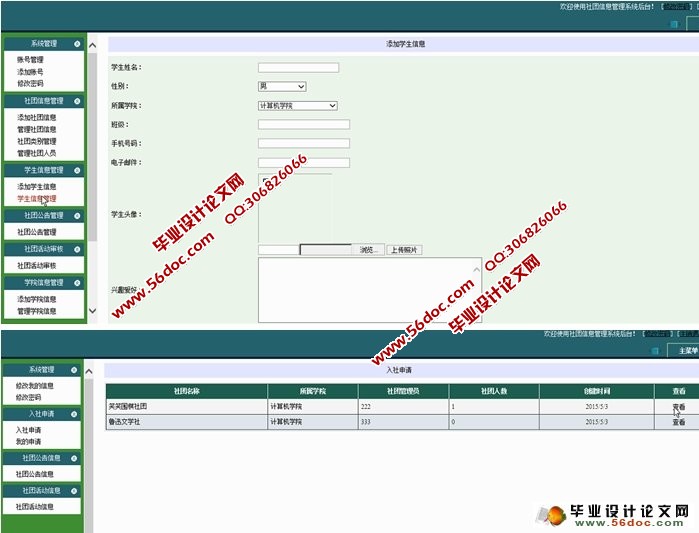Click the 所属学院 column header
The width and height of the screenshot is (699, 533).
312,391
